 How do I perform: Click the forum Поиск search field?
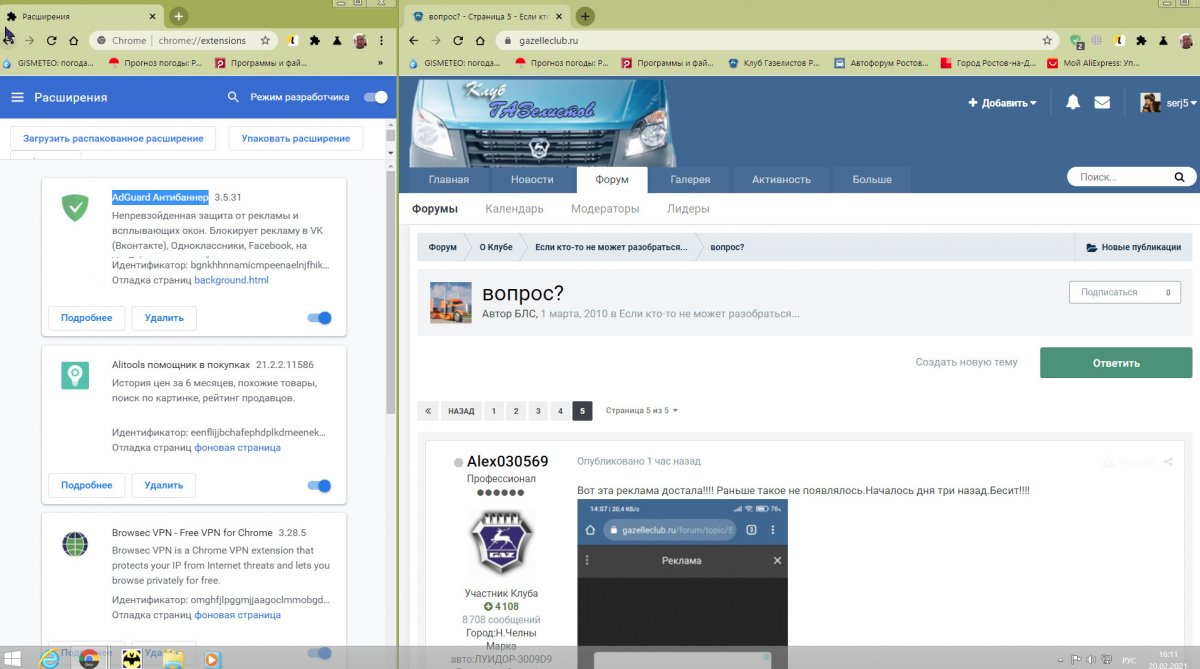(1118, 178)
